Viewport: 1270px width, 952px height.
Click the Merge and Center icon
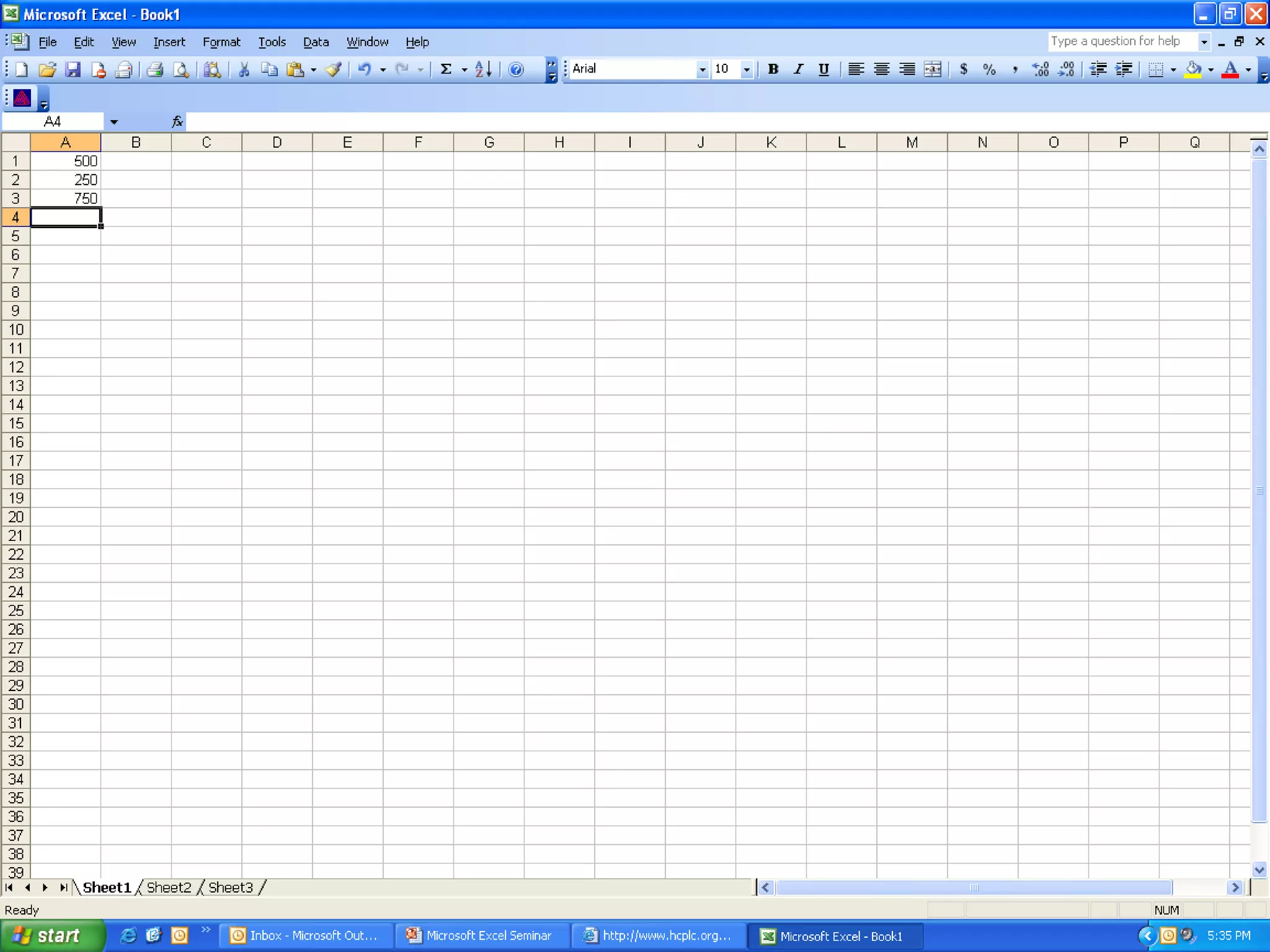[x=932, y=69]
